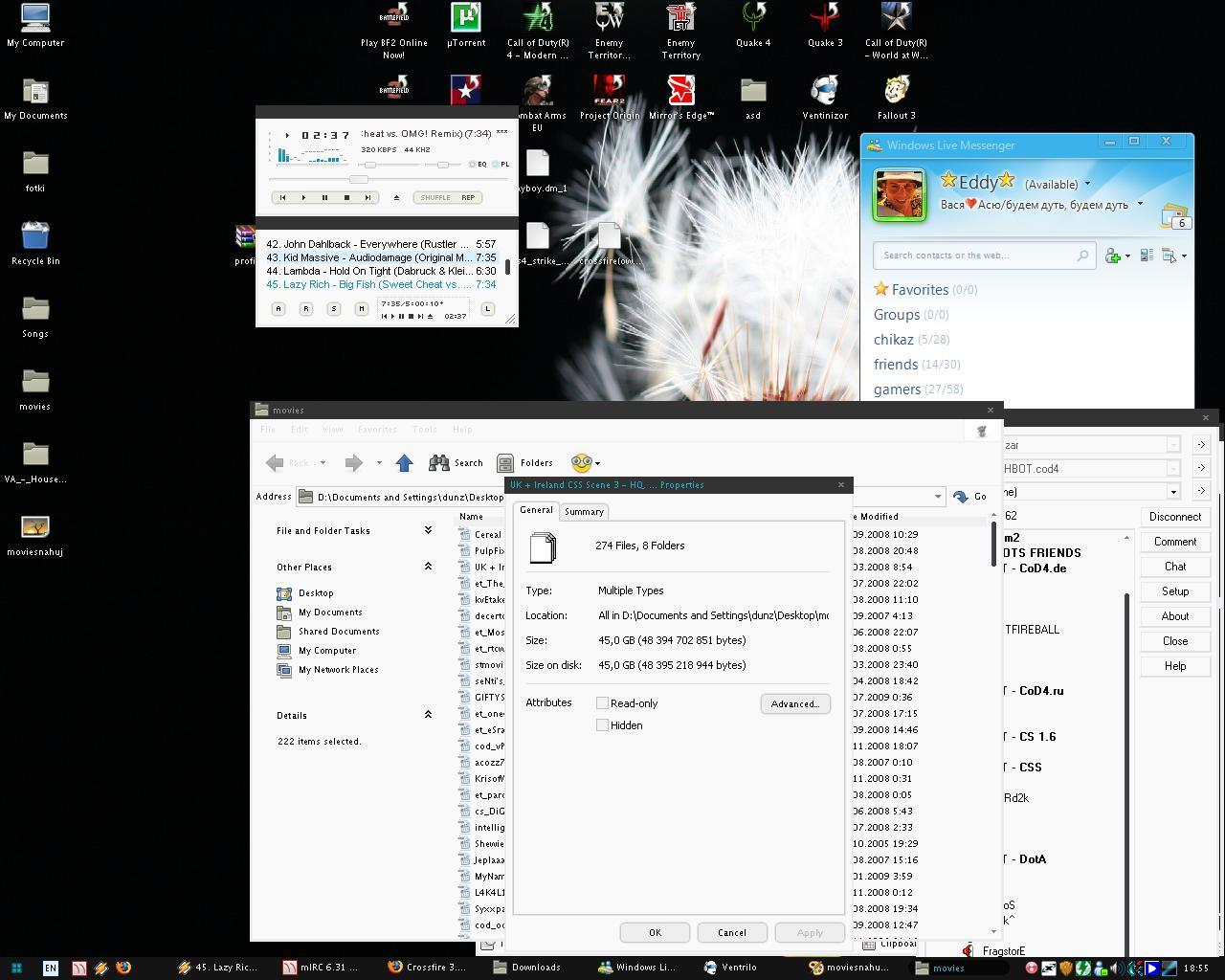Open playlist List (L) menu button
This screenshot has height=980, width=1225.
coord(488,308)
